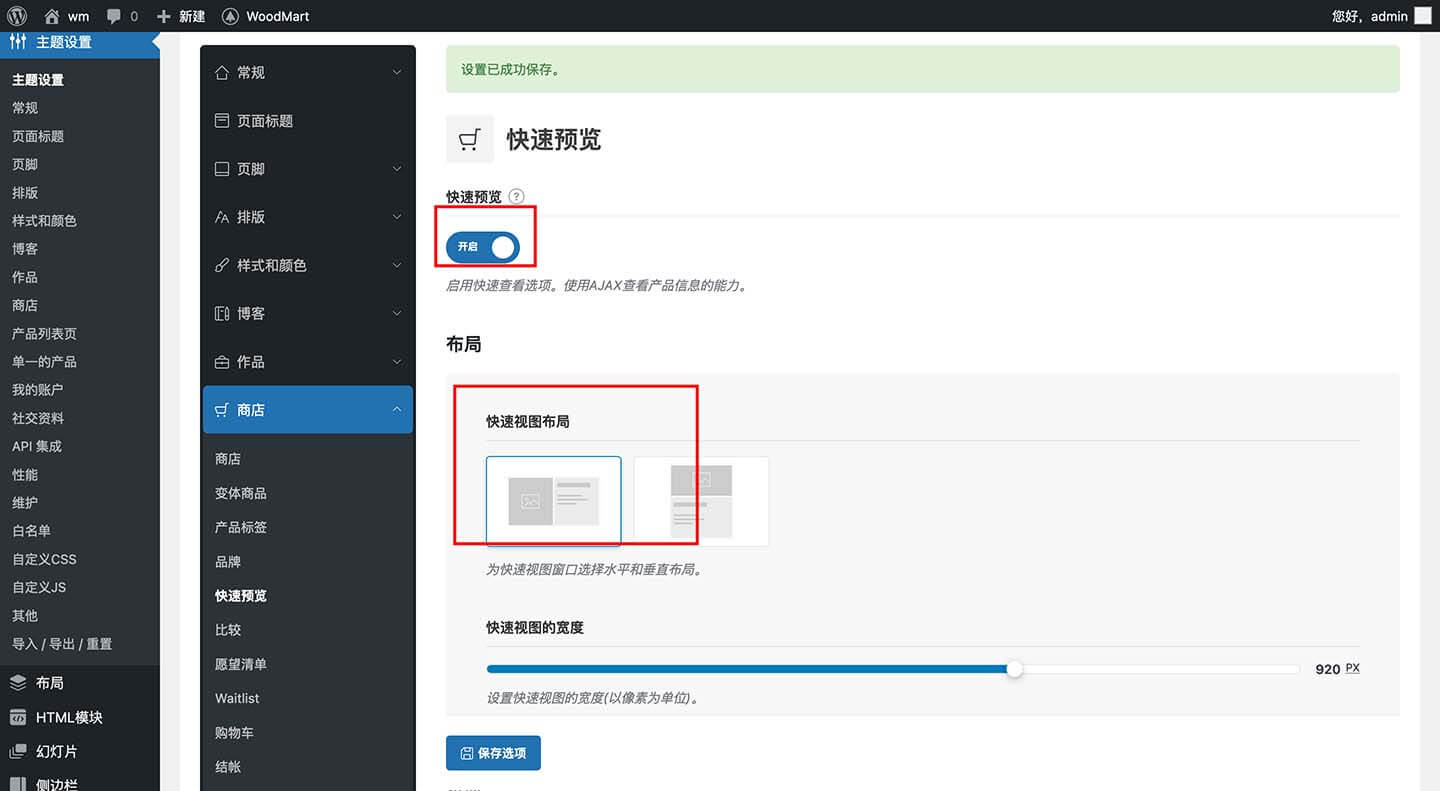Click the 幻灯片 icon in sidebar
Image resolution: width=1440 pixels, height=791 pixels.
tap(18, 751)
